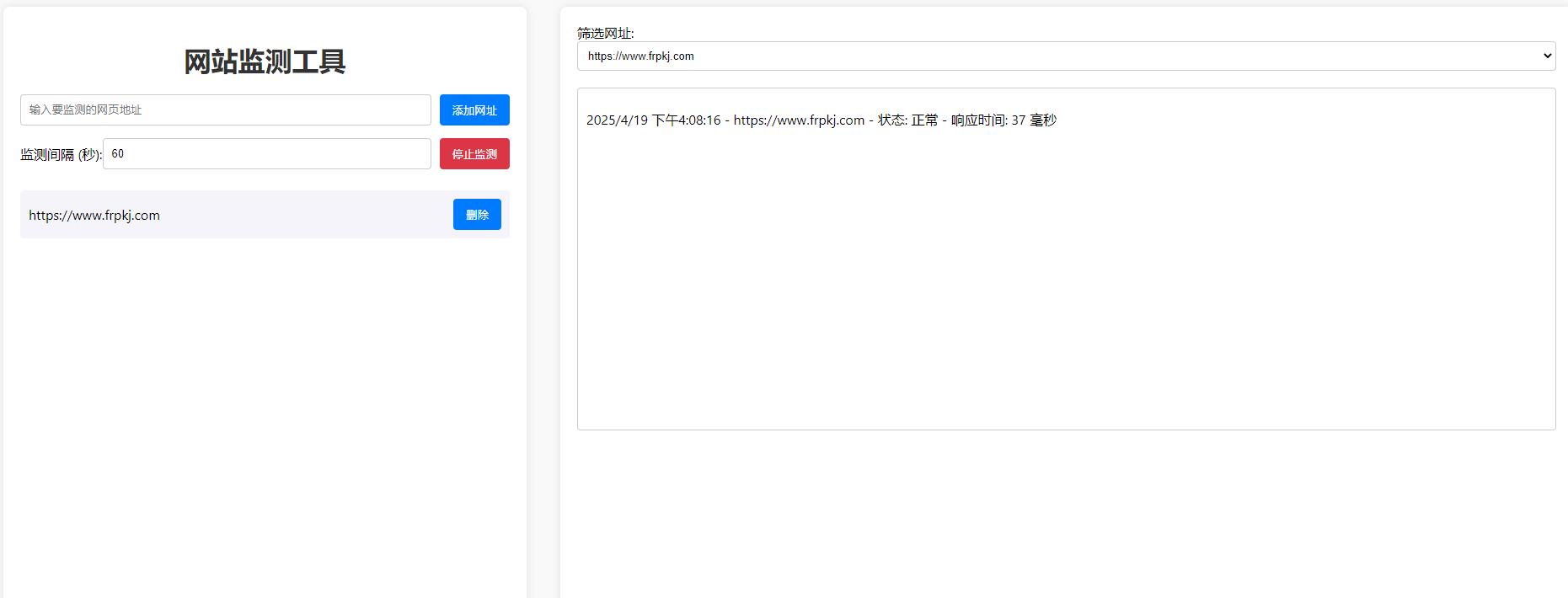Click the log entry dated 2025/4/19
Viewport: 1568px width, 598px height.
pos(821,120)
